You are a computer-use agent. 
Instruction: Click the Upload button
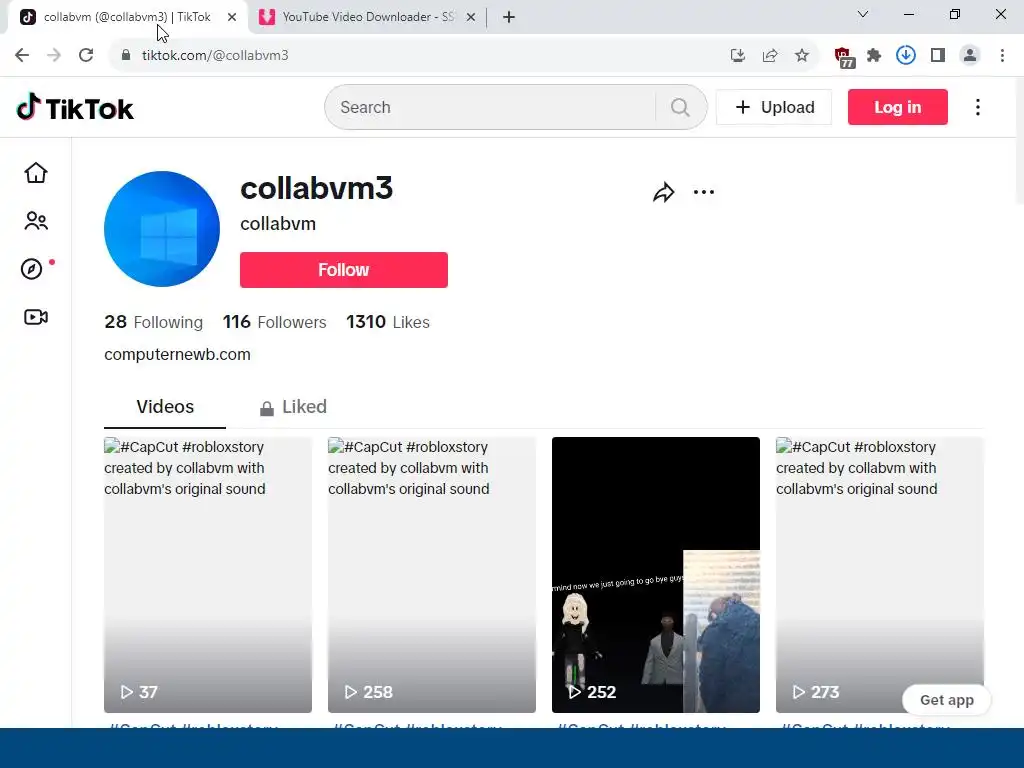pyautogui.click(x=774, y=107)
